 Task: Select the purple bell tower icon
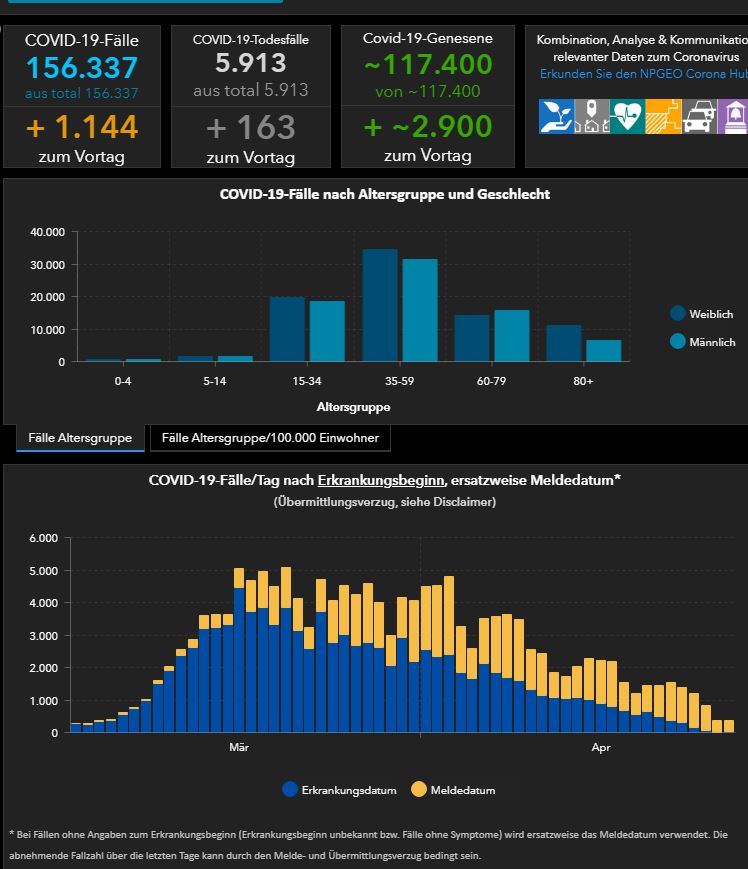tap(733, 116)
